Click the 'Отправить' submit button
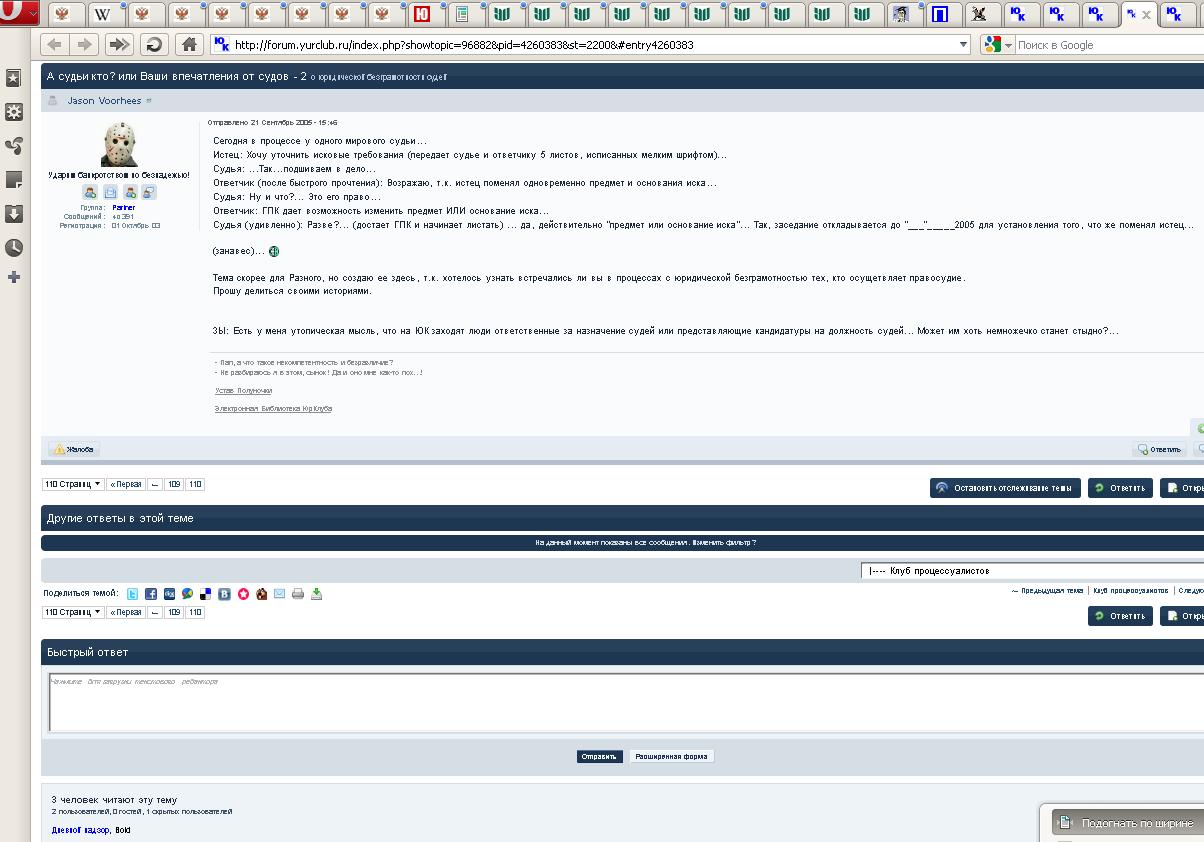1204x842 pixels. pyautogui.click(x=599, y=756)
